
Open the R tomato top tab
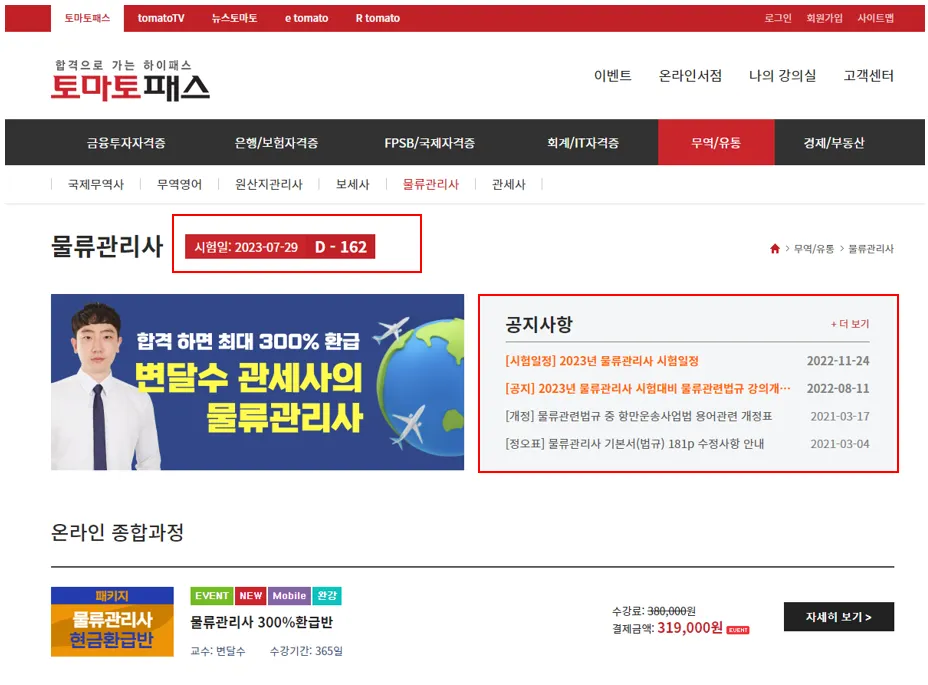[378, 18]
